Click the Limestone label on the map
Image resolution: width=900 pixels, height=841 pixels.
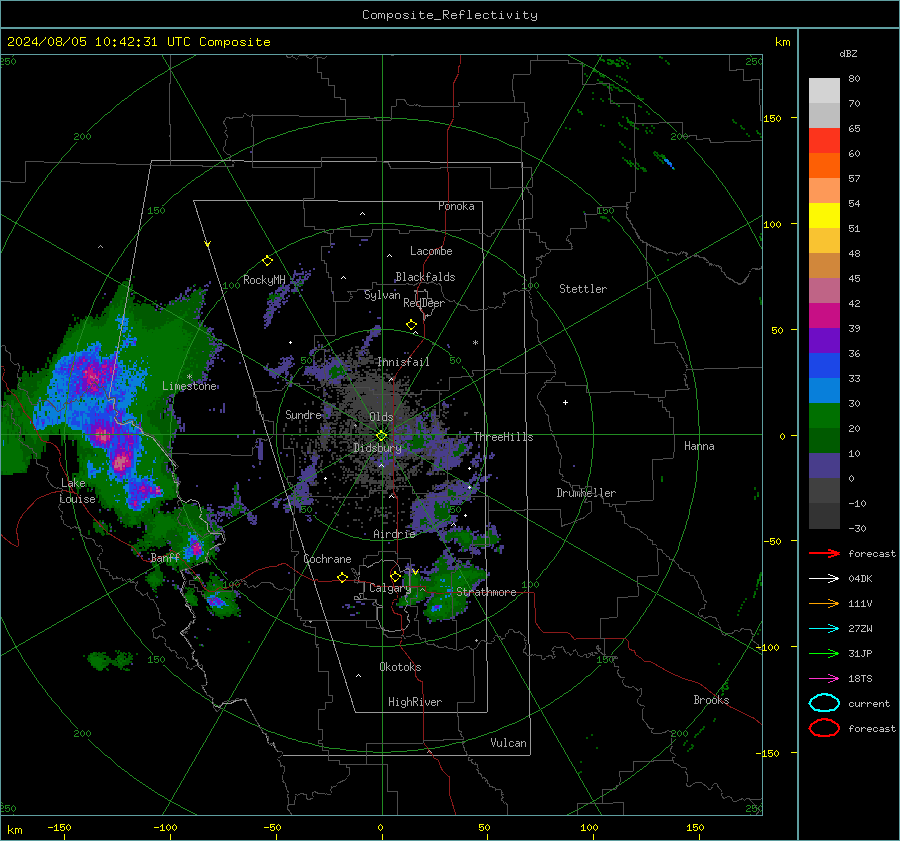tap(189, 386)
